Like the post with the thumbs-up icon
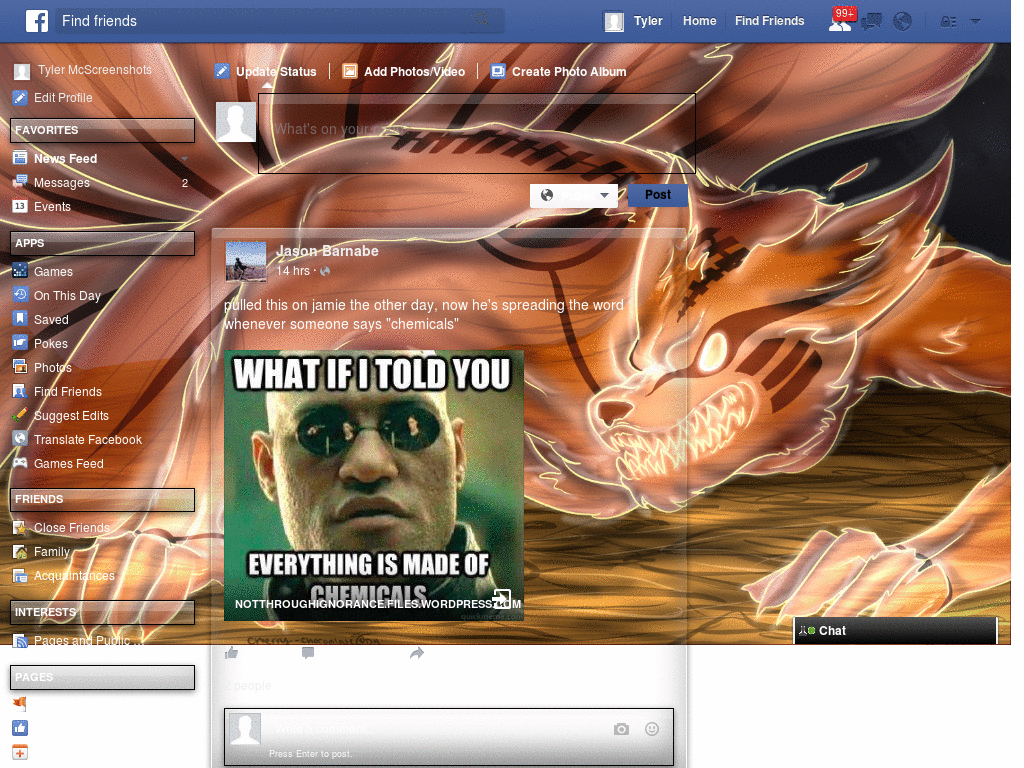Image resolution: width=1024 pixels, height=768 pixels. 231,653
